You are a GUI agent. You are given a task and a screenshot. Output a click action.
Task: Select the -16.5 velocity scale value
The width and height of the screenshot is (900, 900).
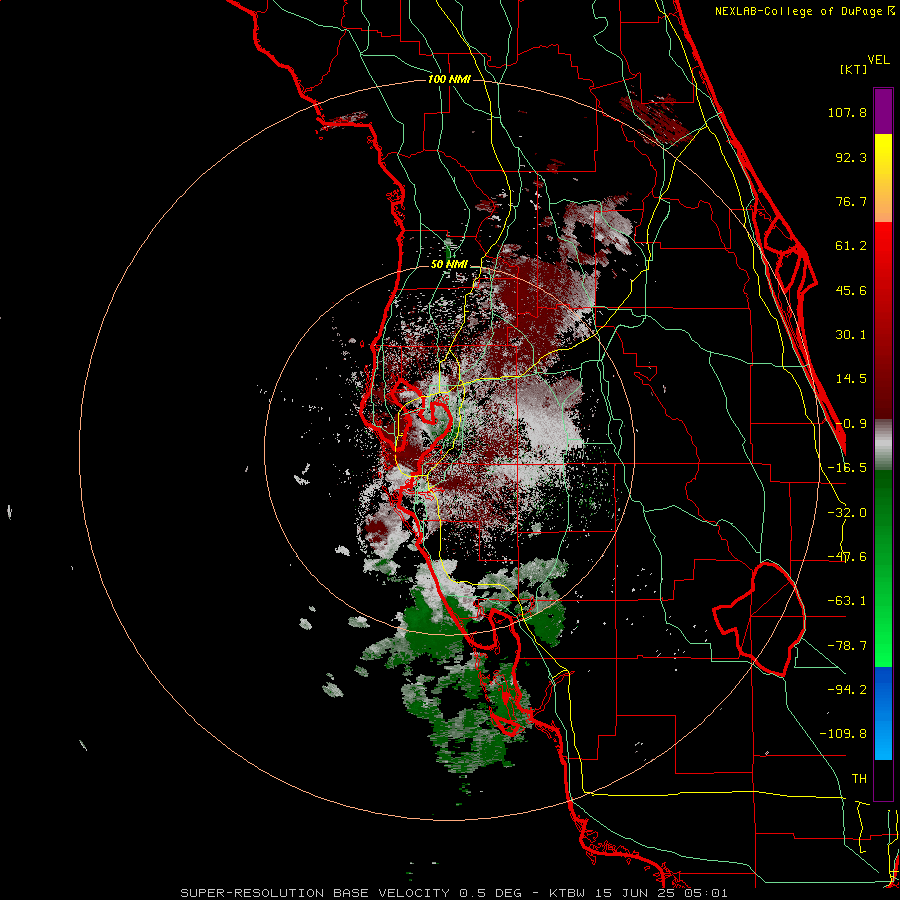[x=847, y=468]
